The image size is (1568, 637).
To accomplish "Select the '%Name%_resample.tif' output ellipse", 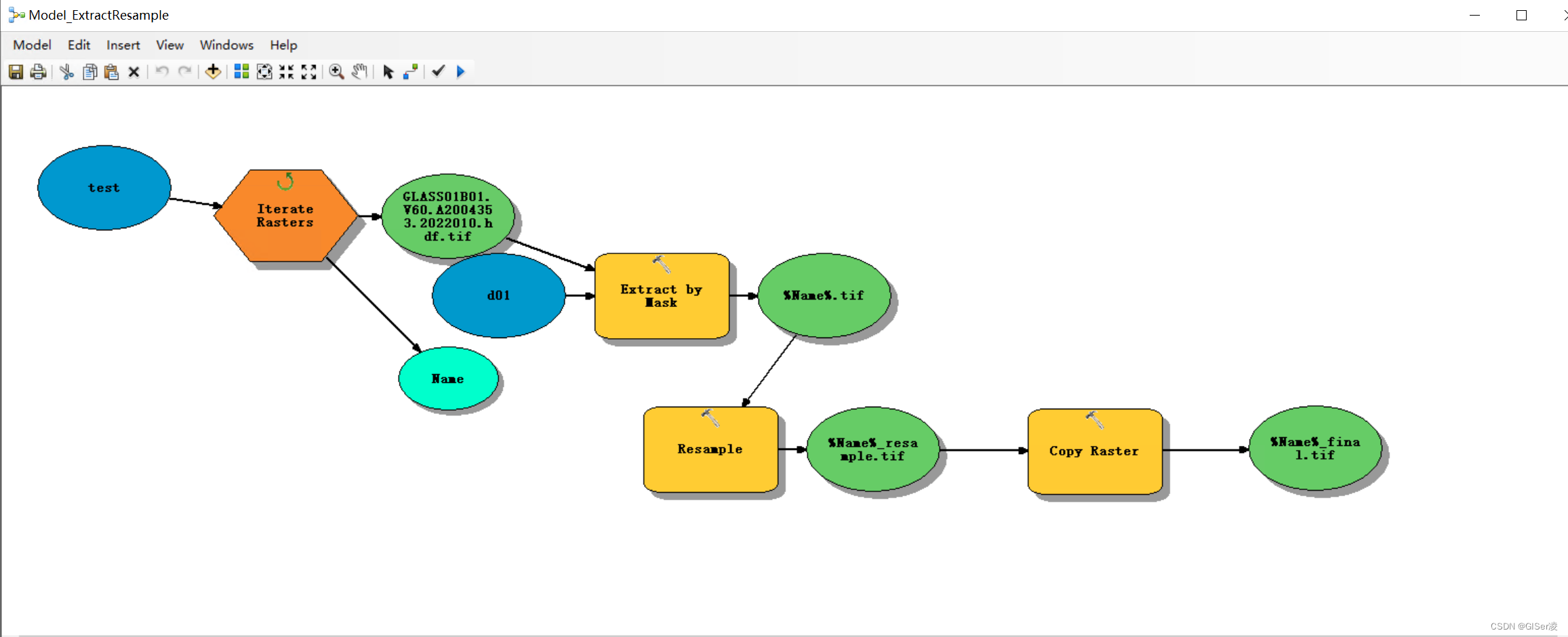I will (x=872, y=449).
